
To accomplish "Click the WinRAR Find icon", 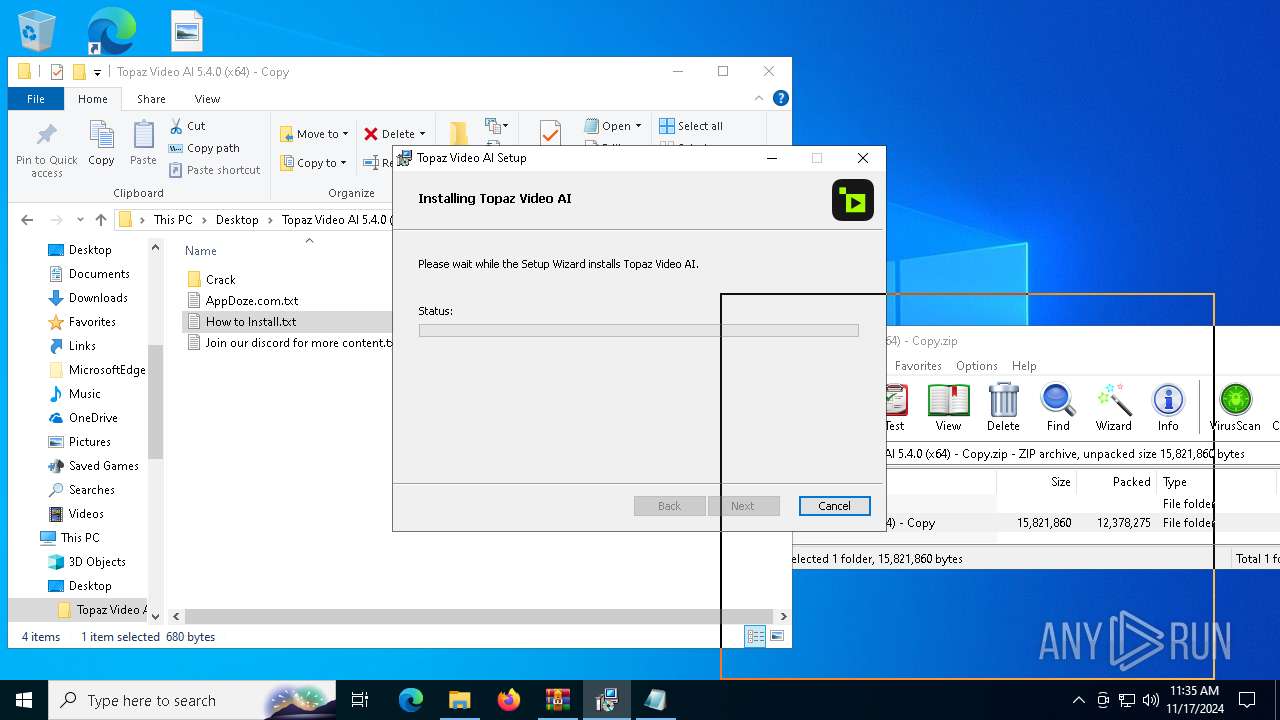I will [1058, 408].
